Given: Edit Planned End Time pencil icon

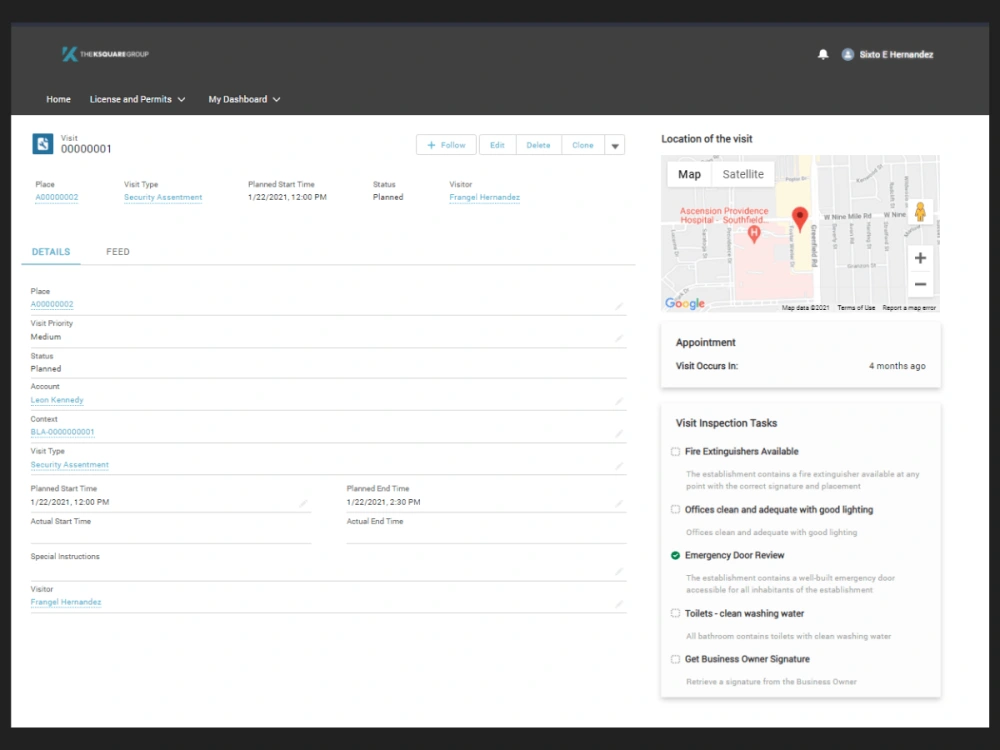Looking at the screenshot, I should 619,504.
